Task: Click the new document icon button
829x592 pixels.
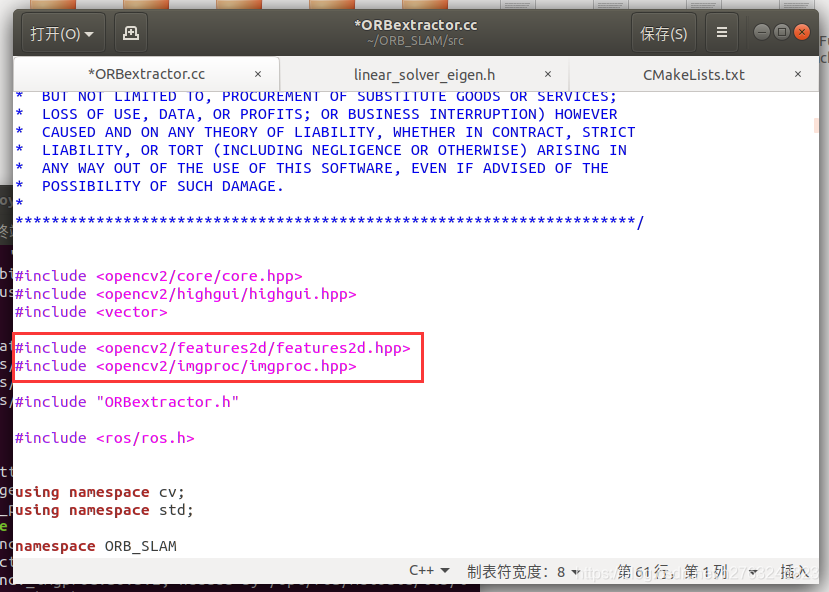Action: [x=131, y=33]
